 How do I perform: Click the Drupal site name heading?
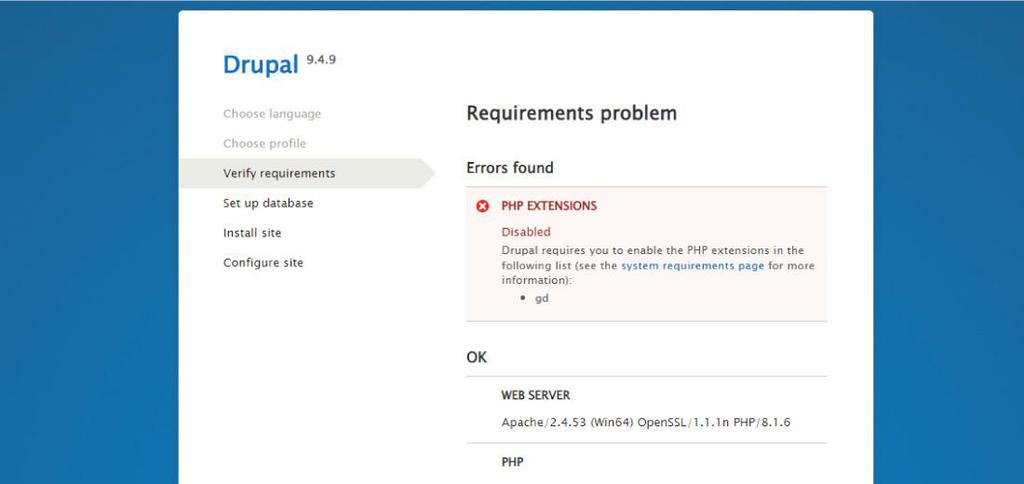[260, 65]
